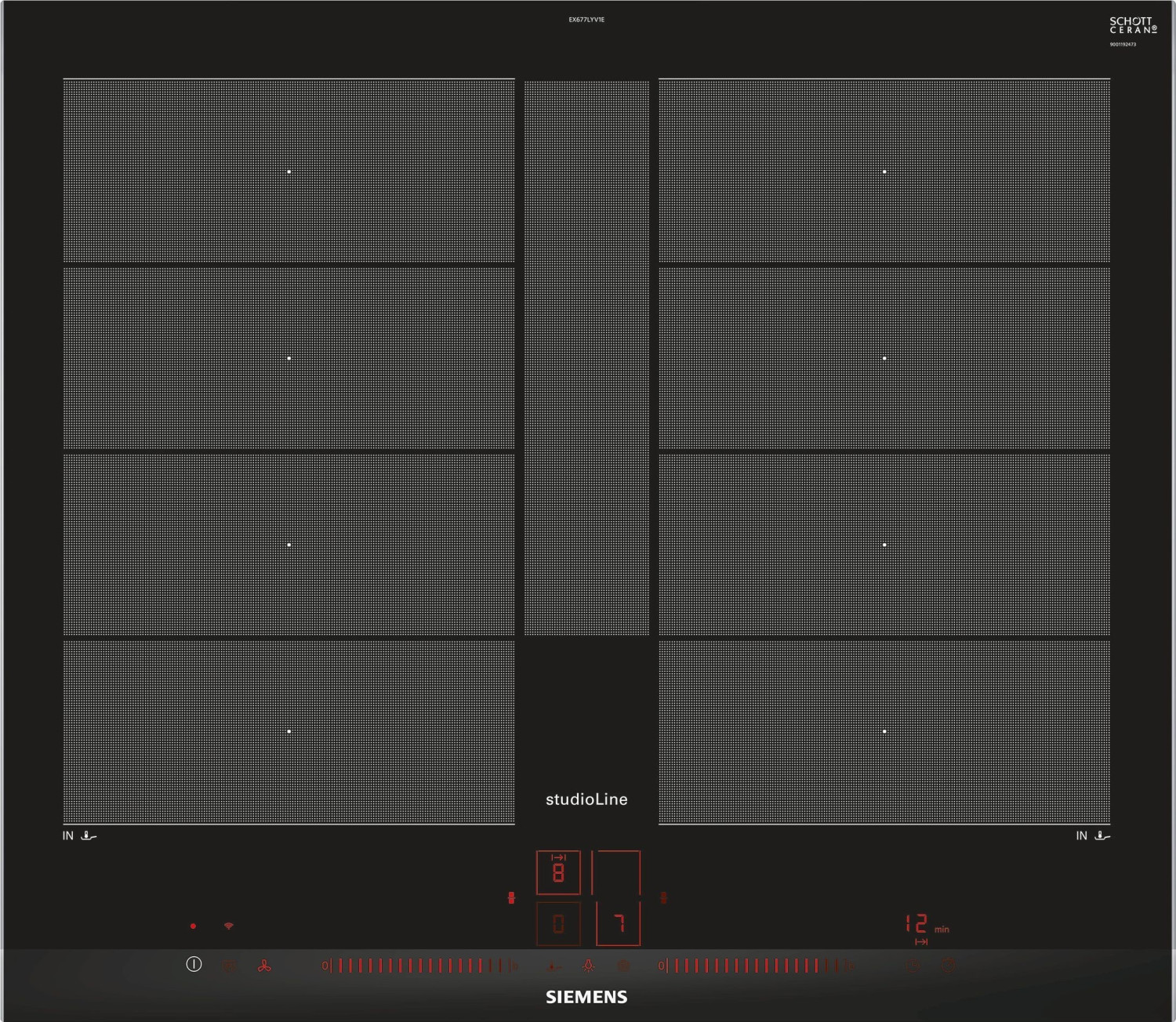This screenshot has width=1176, height=1022.
Task: Select the zone box showing 7
Action: point(619,924)
